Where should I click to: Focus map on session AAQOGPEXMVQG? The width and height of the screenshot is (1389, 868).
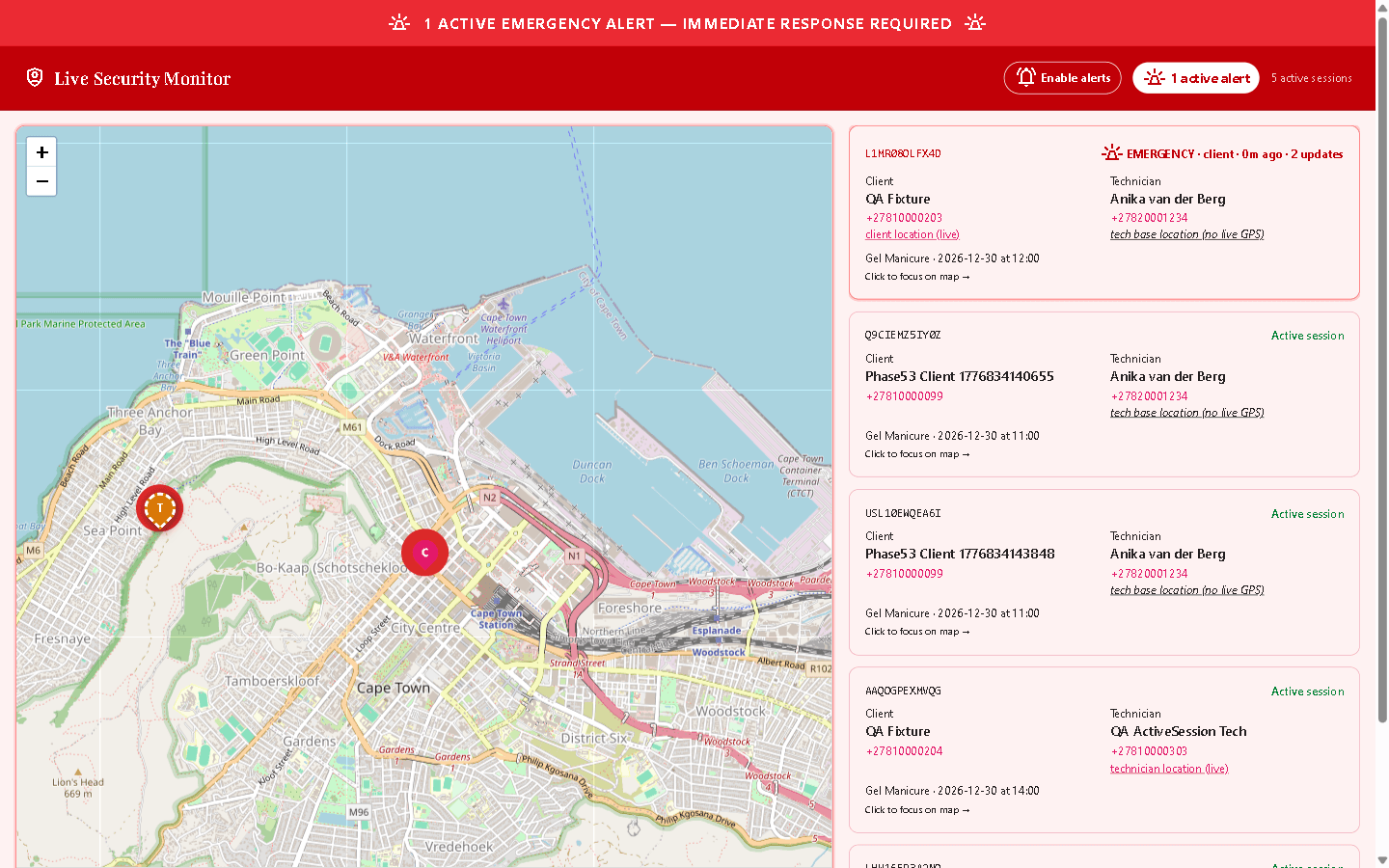[x=917, y=810]
